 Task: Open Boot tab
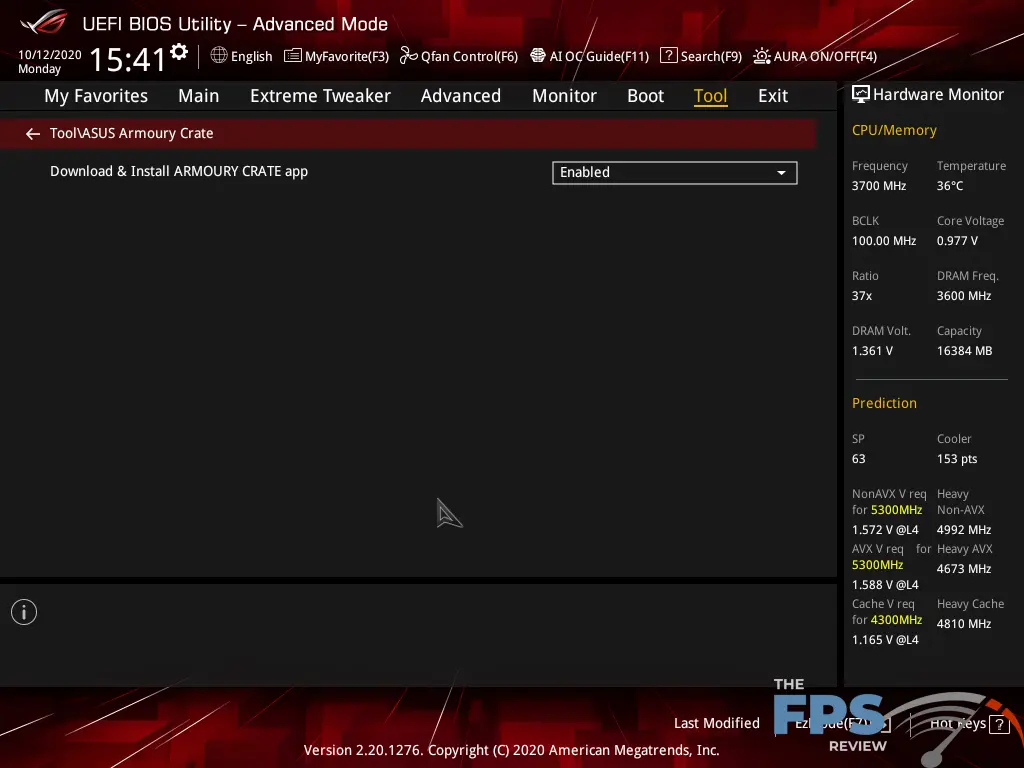(x=645, y=96)
